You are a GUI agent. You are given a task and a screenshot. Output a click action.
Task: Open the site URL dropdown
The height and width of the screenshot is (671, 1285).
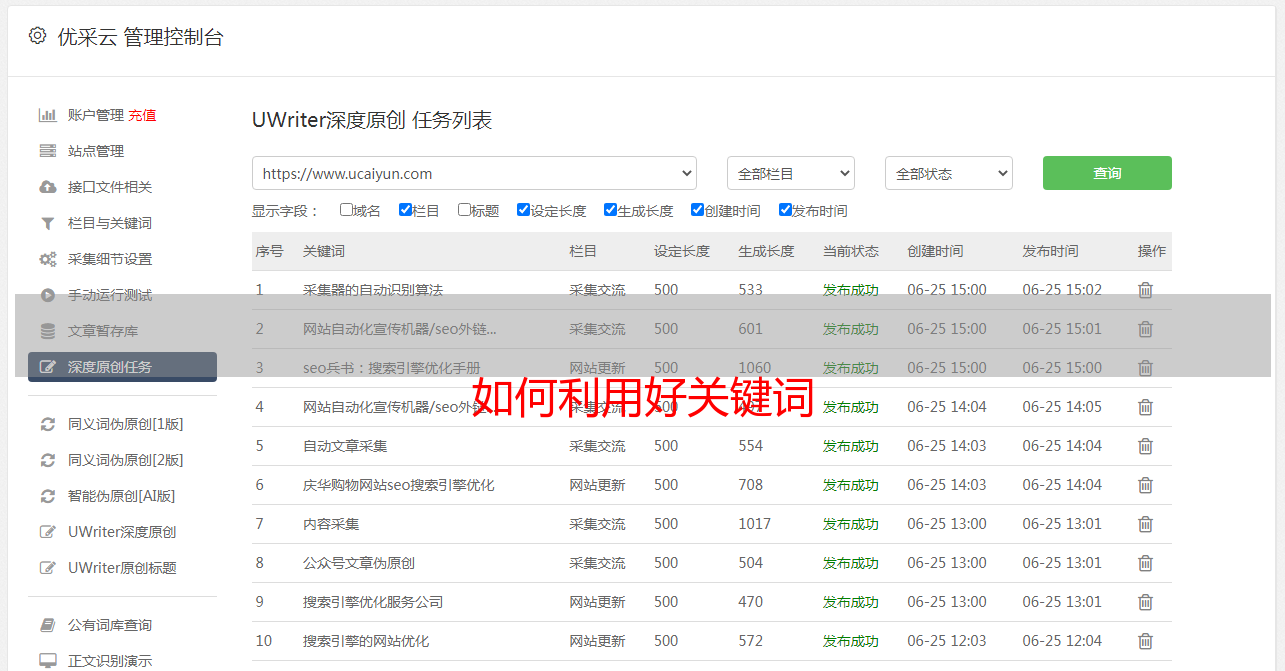(x=474, y=173)
